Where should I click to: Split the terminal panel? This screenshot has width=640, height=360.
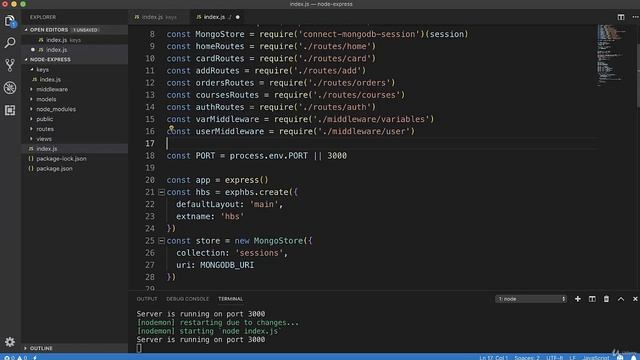(592, 299)
